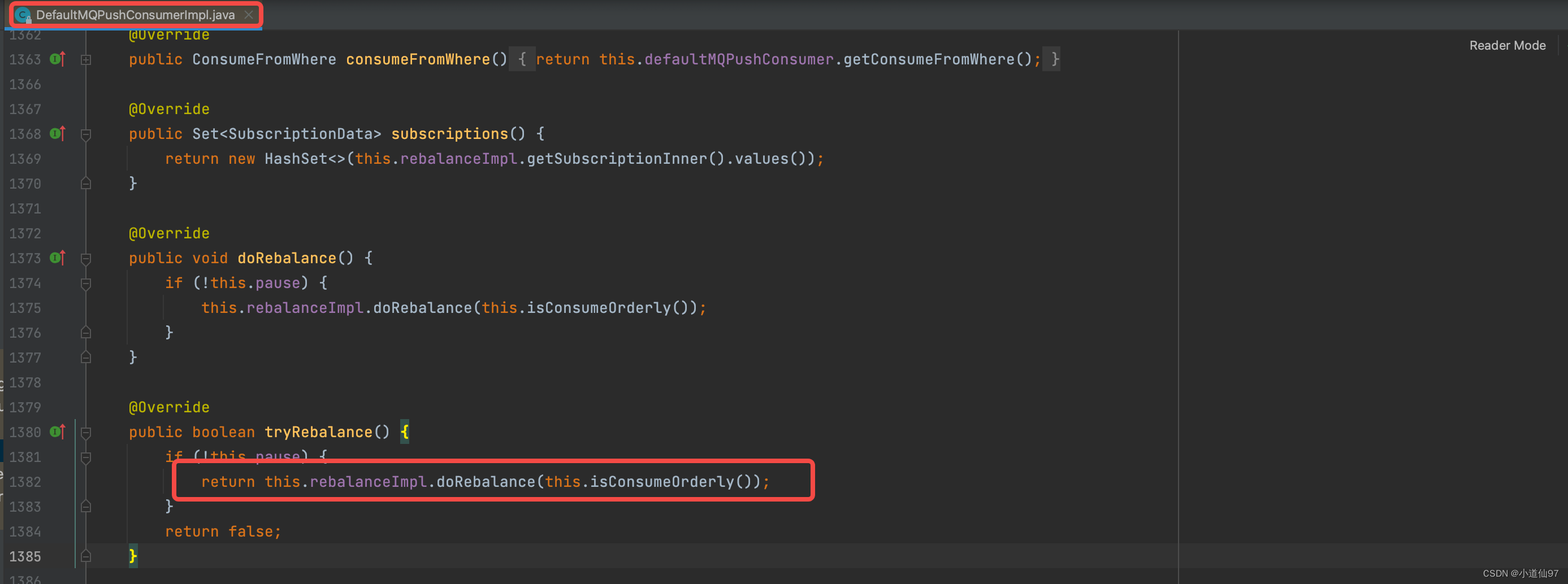Click the tryRebalance method name
This screenshot has height=584, width=1568.
[318, 432]
